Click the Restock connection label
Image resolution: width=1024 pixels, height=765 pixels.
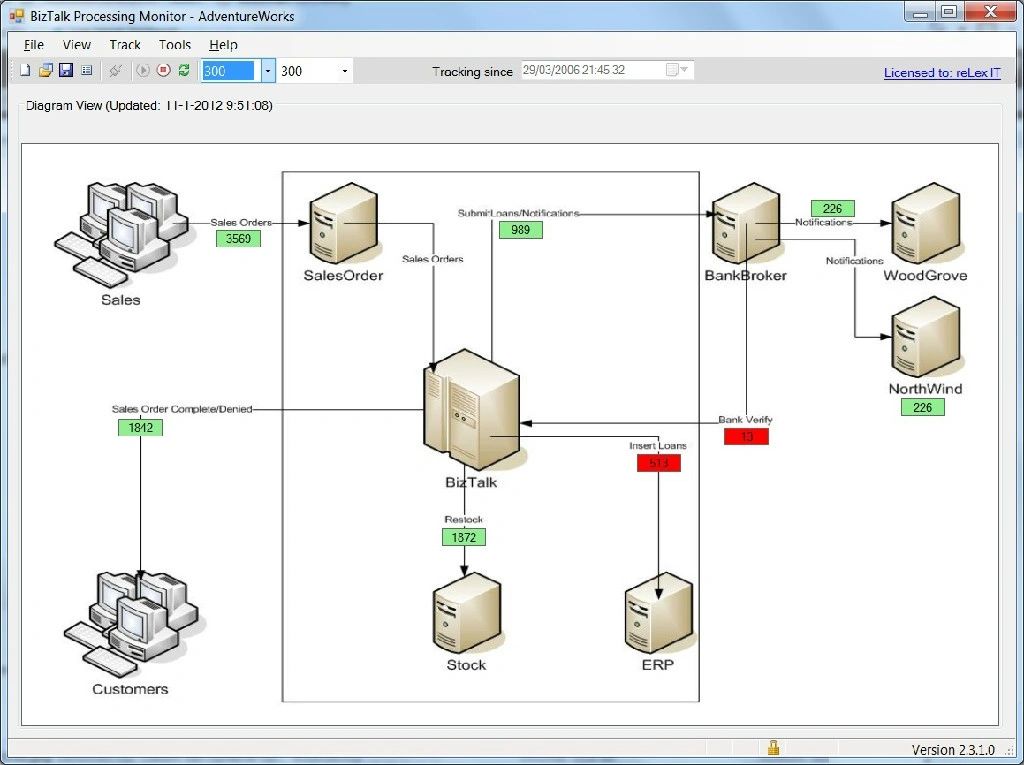[464, 519]
